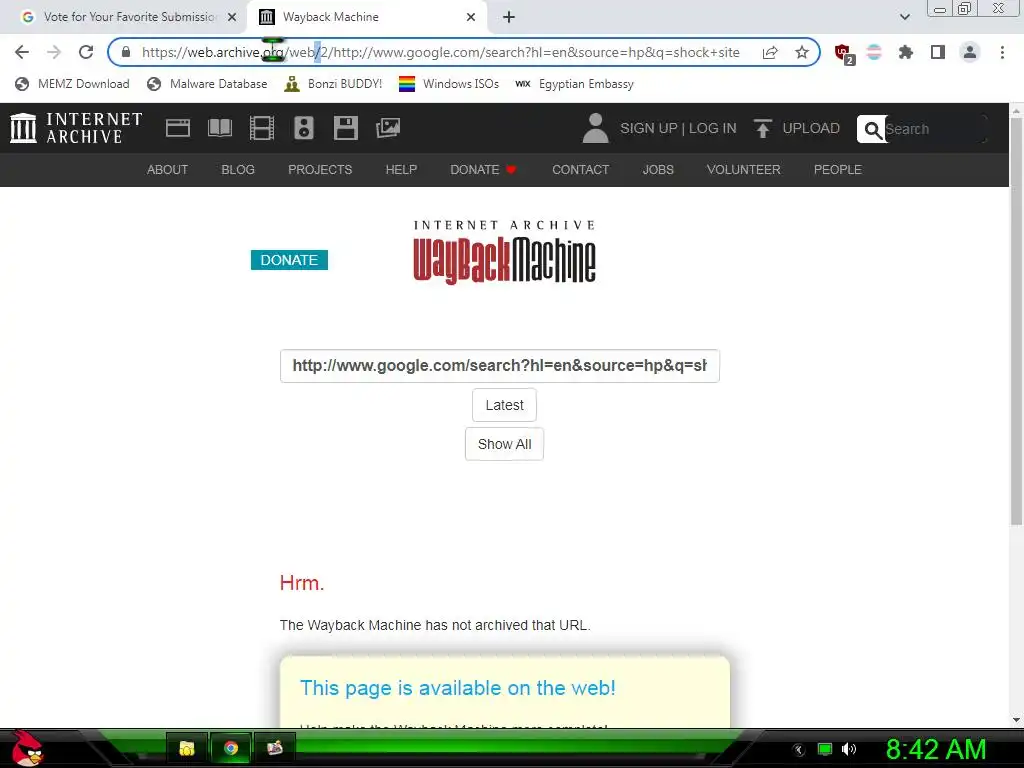1024x768 pixels.
Task: Open the Software floppy disk icon
Action: click(x=345, y=128)
